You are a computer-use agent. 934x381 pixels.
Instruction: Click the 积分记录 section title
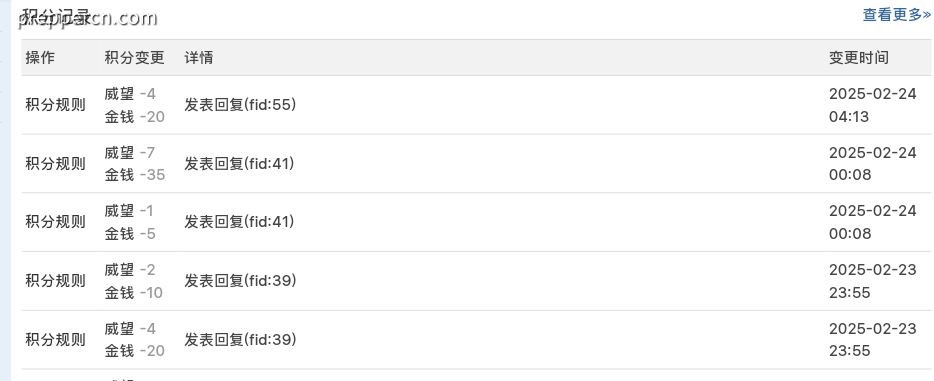pos(55,16)
